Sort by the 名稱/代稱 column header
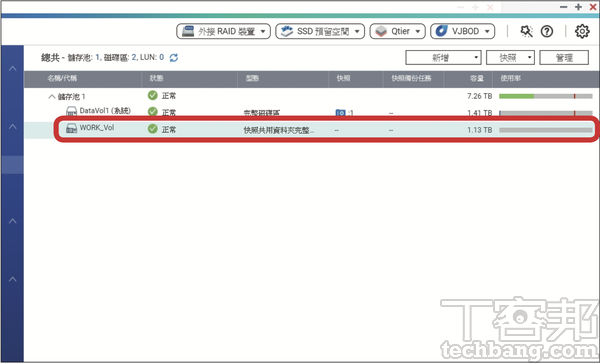 (62, 78)
